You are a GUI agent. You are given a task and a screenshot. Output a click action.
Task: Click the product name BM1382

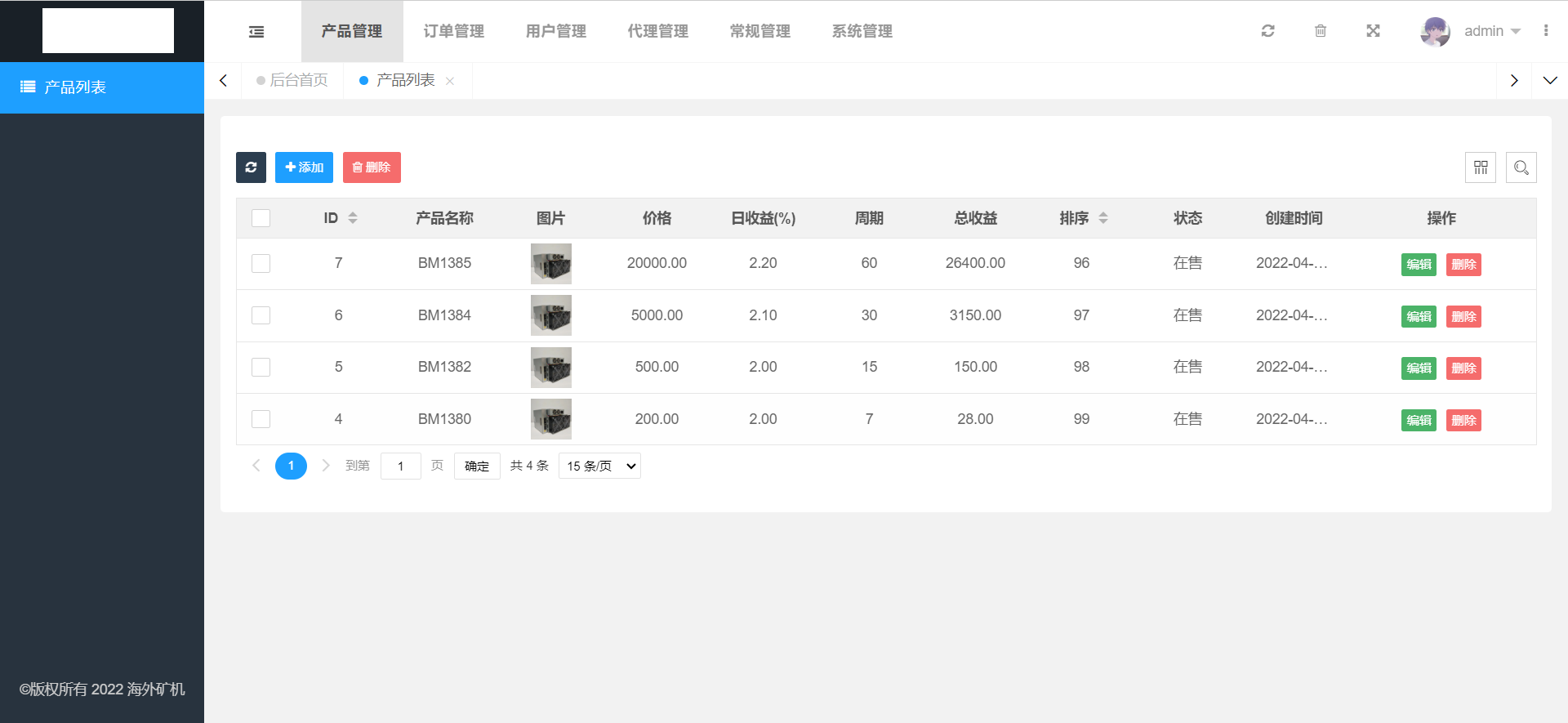444,367
